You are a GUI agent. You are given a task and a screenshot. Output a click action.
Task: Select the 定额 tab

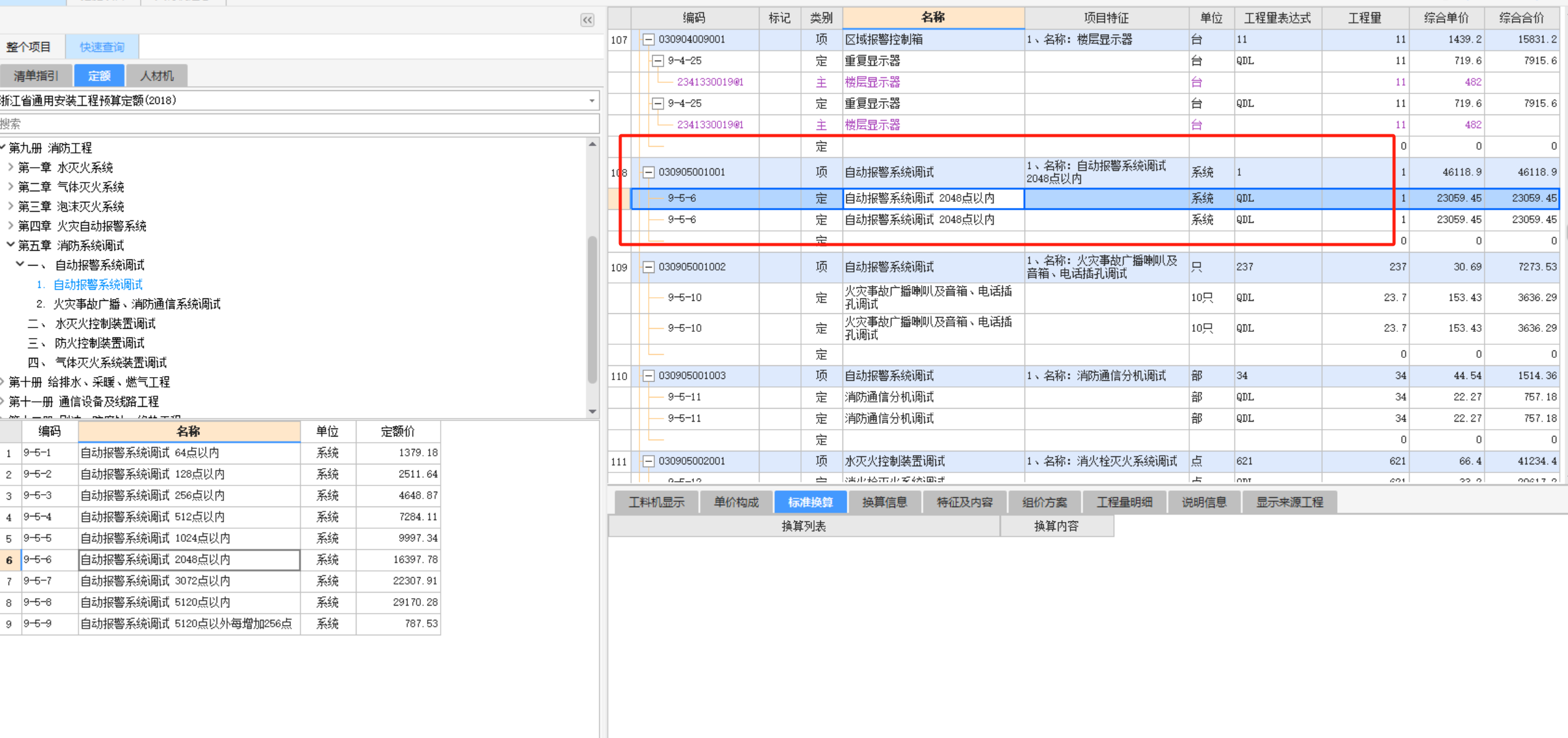[x=99, y=76]
